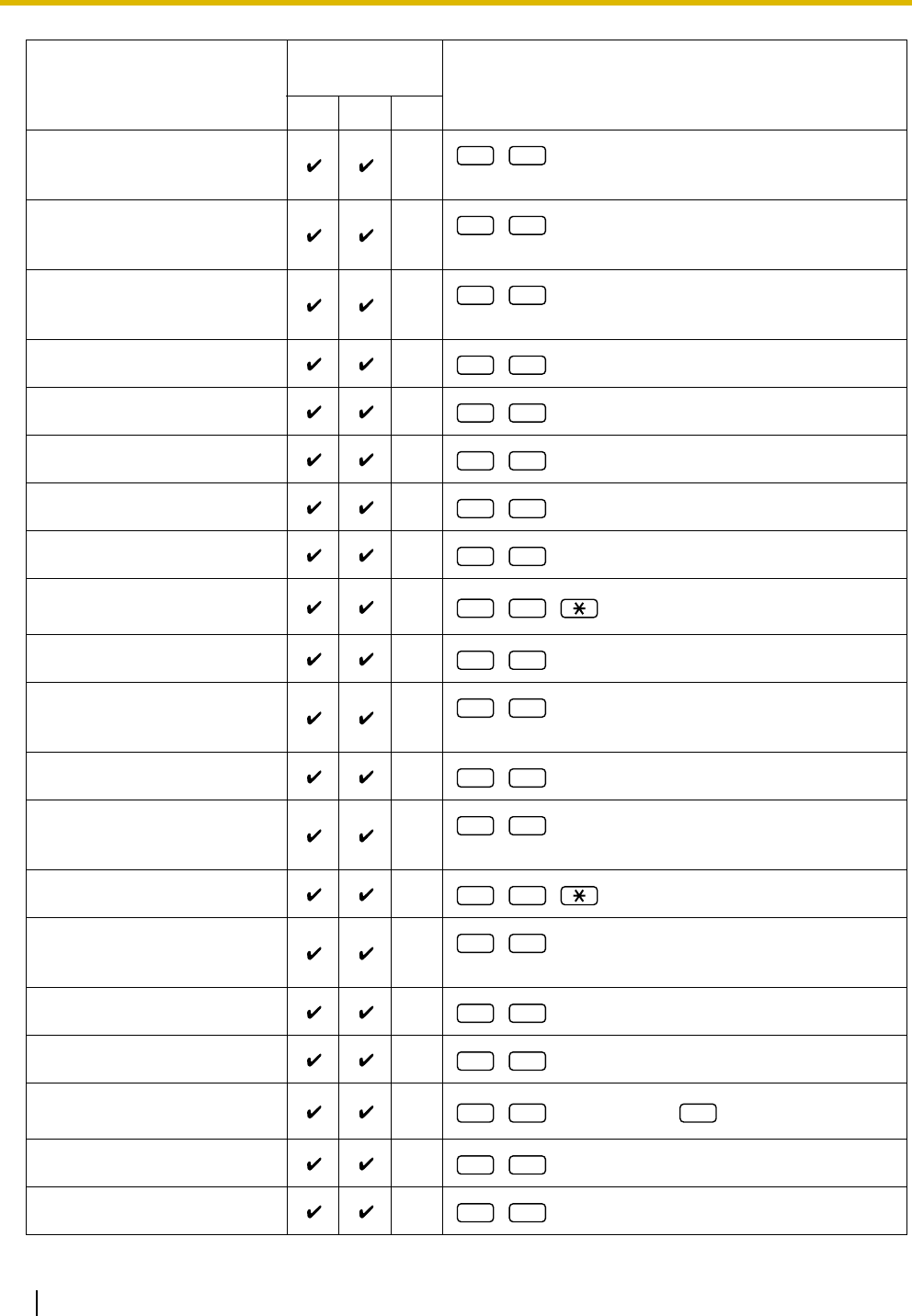Click the isolated key box right of the key pairs
Viewport: 912px width, 1316px height.
(699, 1113)
